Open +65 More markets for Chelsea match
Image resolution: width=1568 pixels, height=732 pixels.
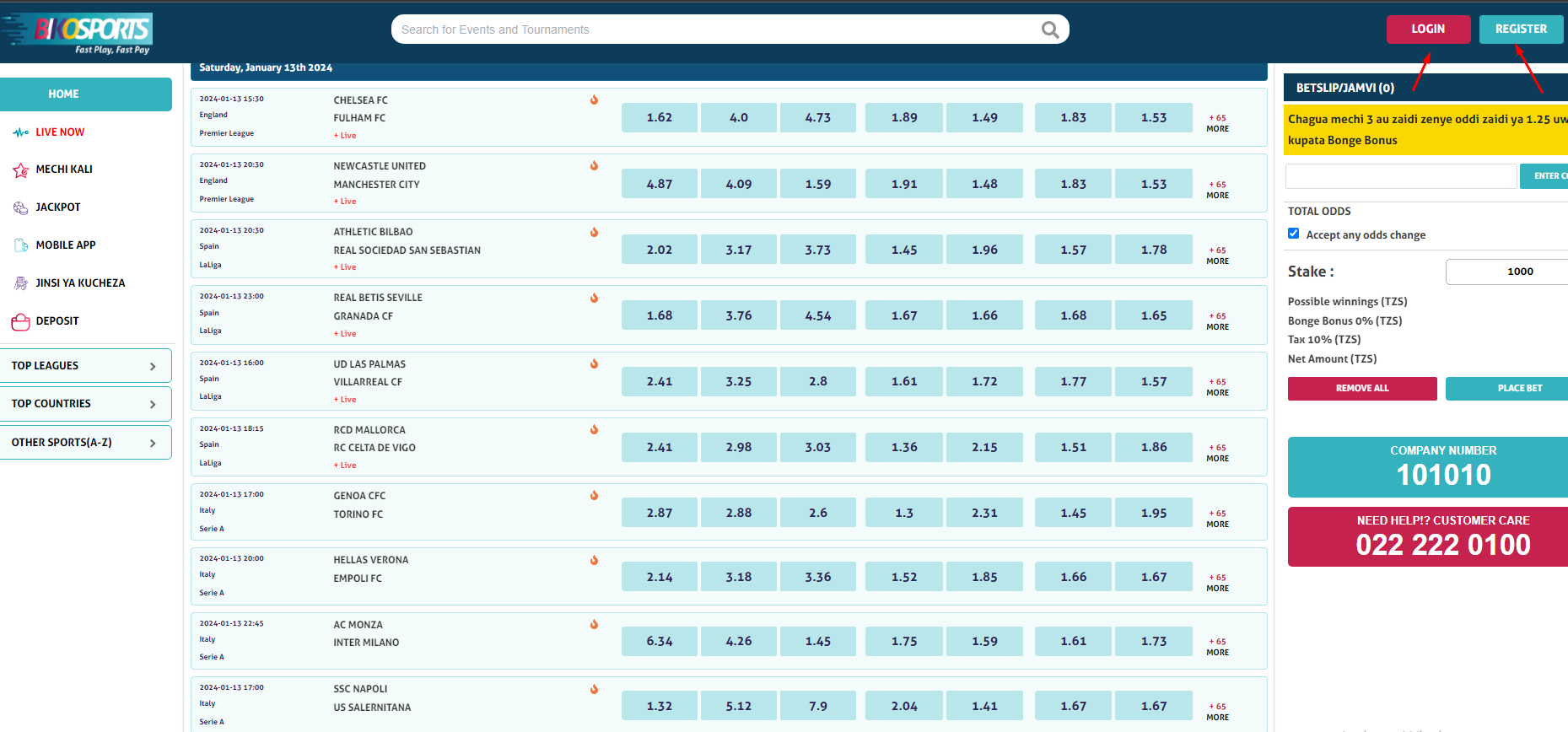point(1217,123)
